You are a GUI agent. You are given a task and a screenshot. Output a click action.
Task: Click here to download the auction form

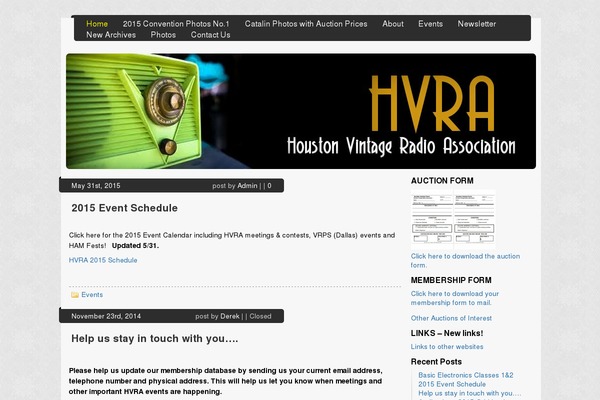(x=465, y=260)
